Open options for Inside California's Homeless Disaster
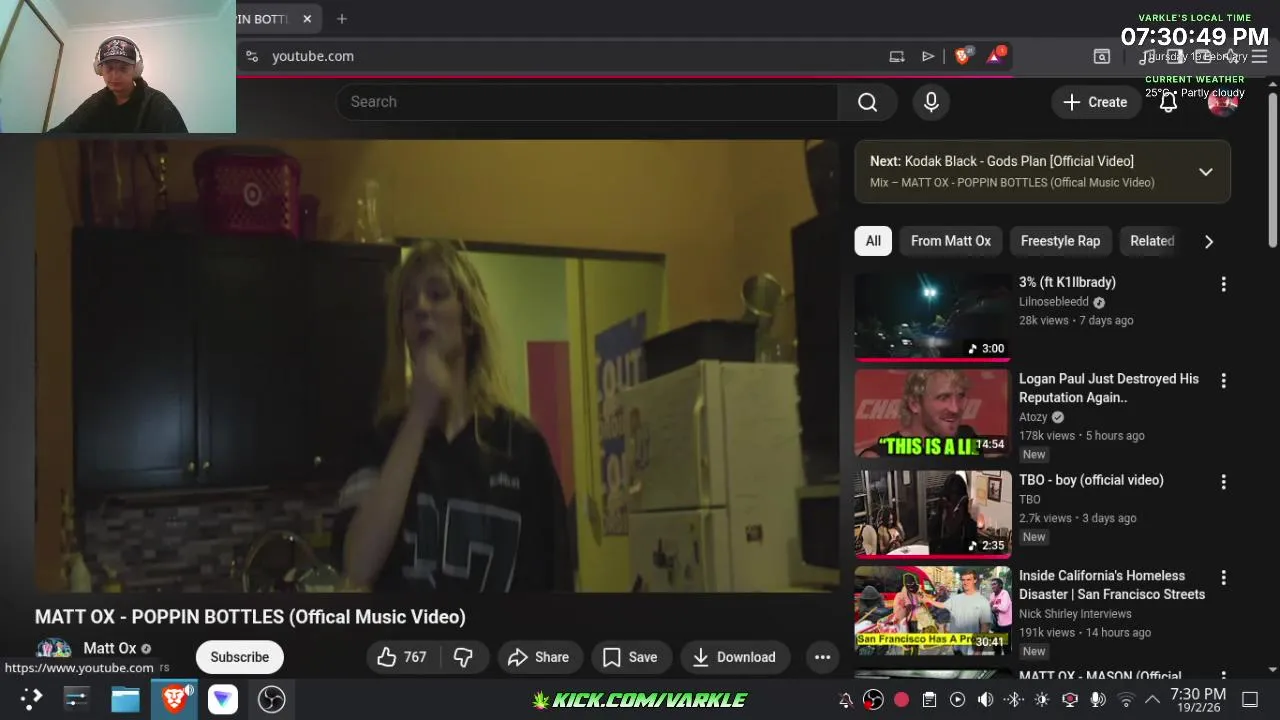The height and width of the screenshot is (720, 1280). coord(1223,578)
